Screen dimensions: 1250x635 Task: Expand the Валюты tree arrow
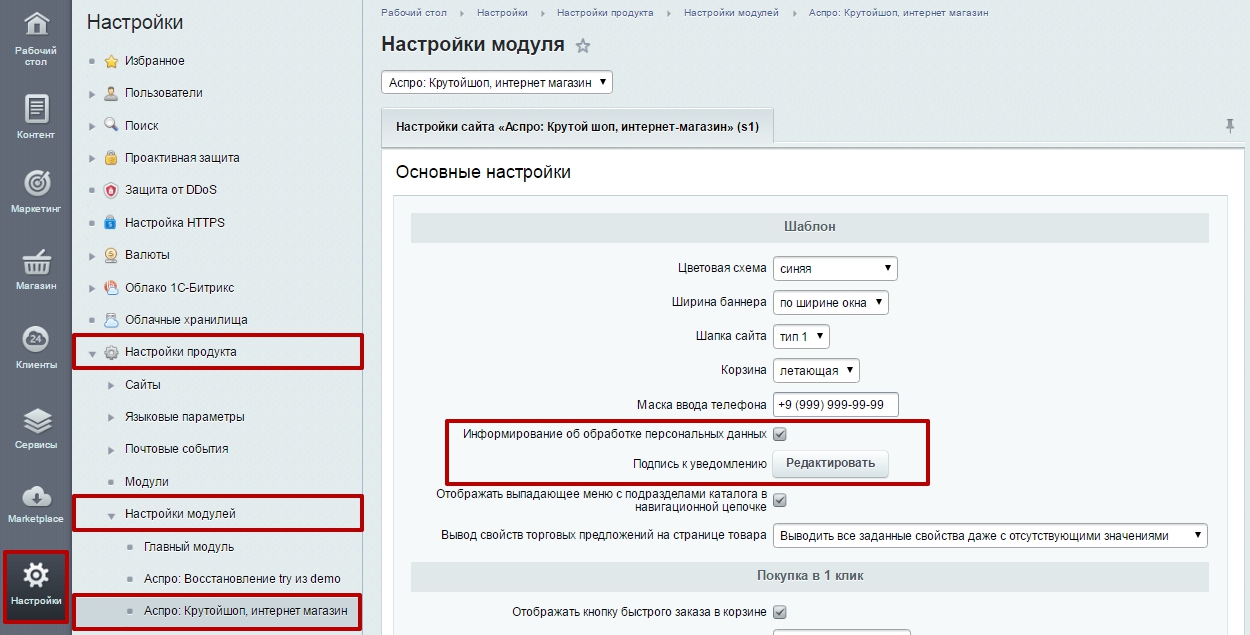pos(92,256)
